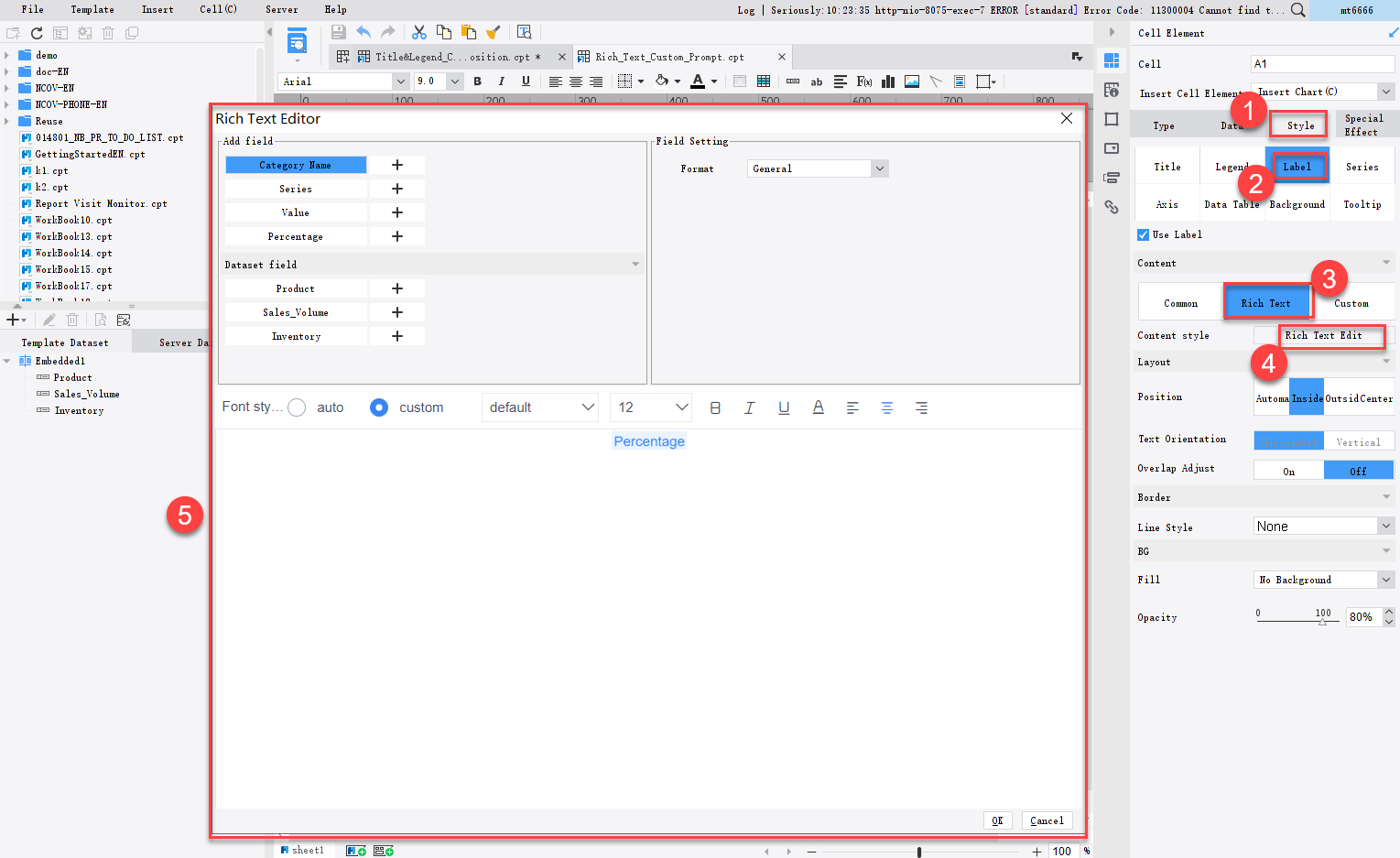Select the auto font style radio
This screenshot has height=858, width=1400.
point(297,407)
